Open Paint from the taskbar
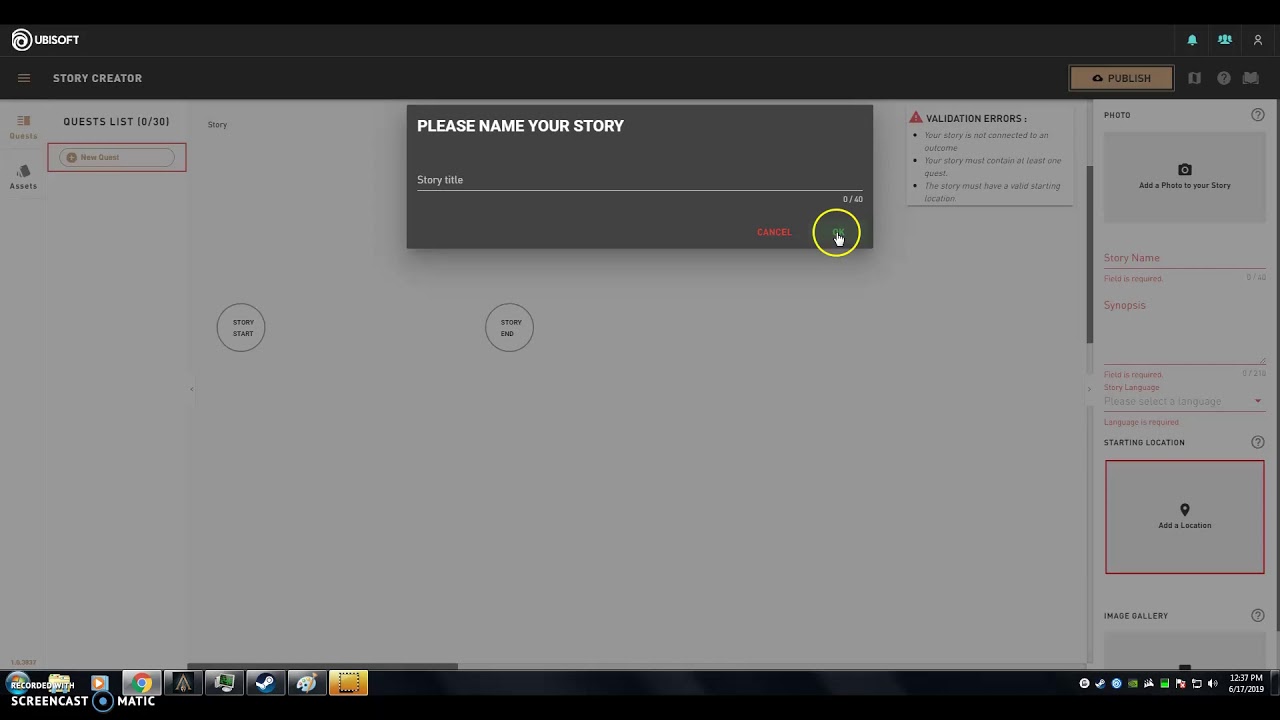Image resolution: width=1280 pixels, height=720 pixels. point(306,684)
